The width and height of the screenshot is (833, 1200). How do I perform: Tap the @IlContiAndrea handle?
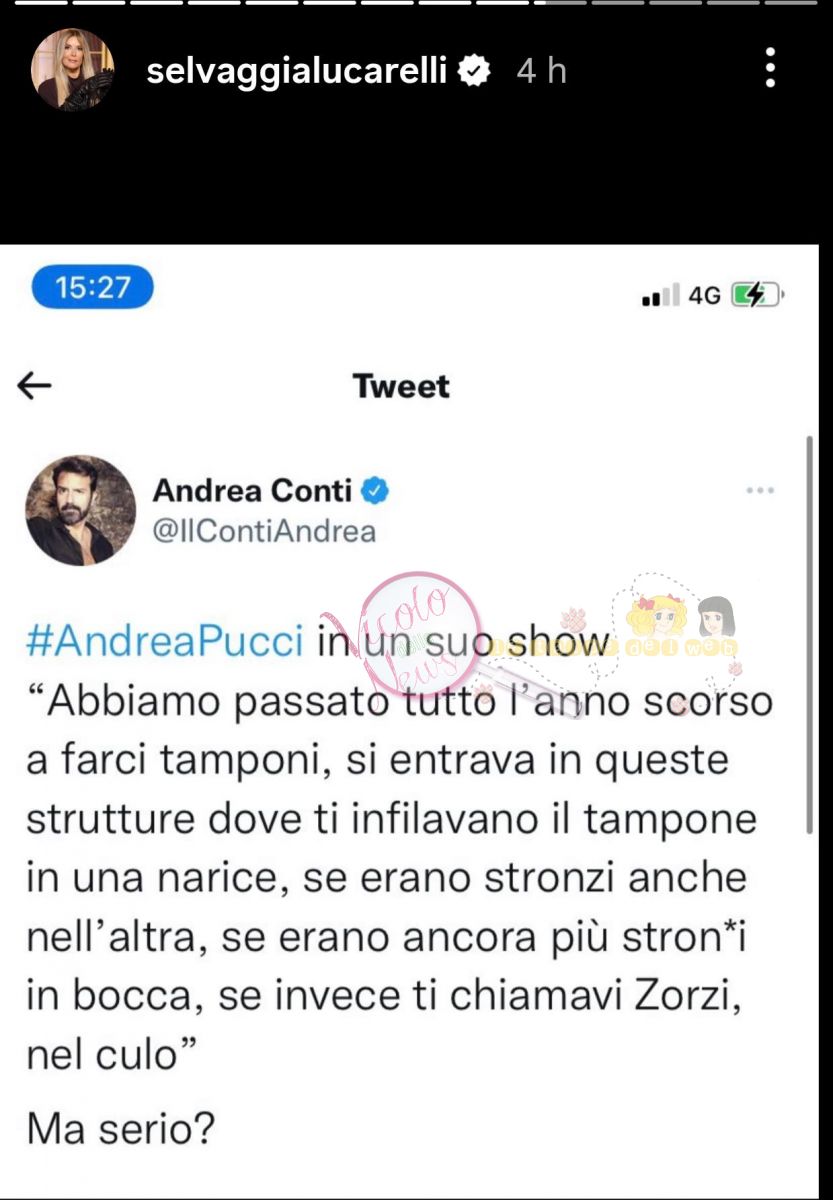pyautogui.click(x=264, y=531)
